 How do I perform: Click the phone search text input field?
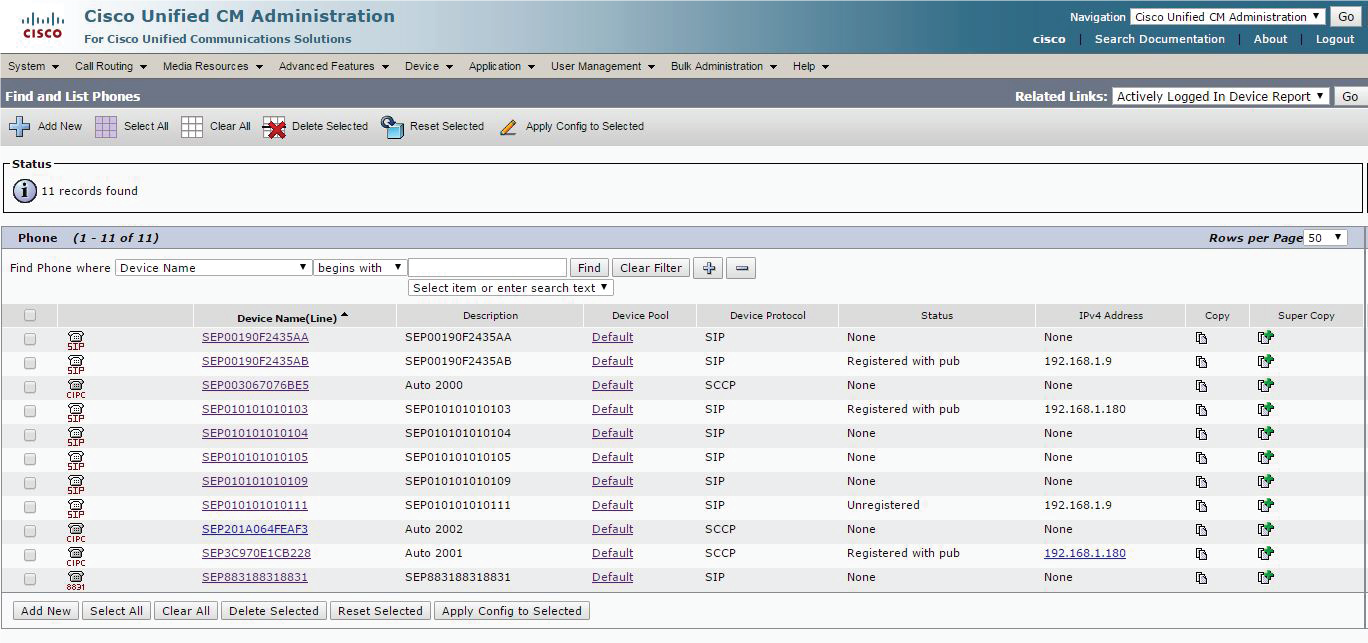[x=487, y=268]
